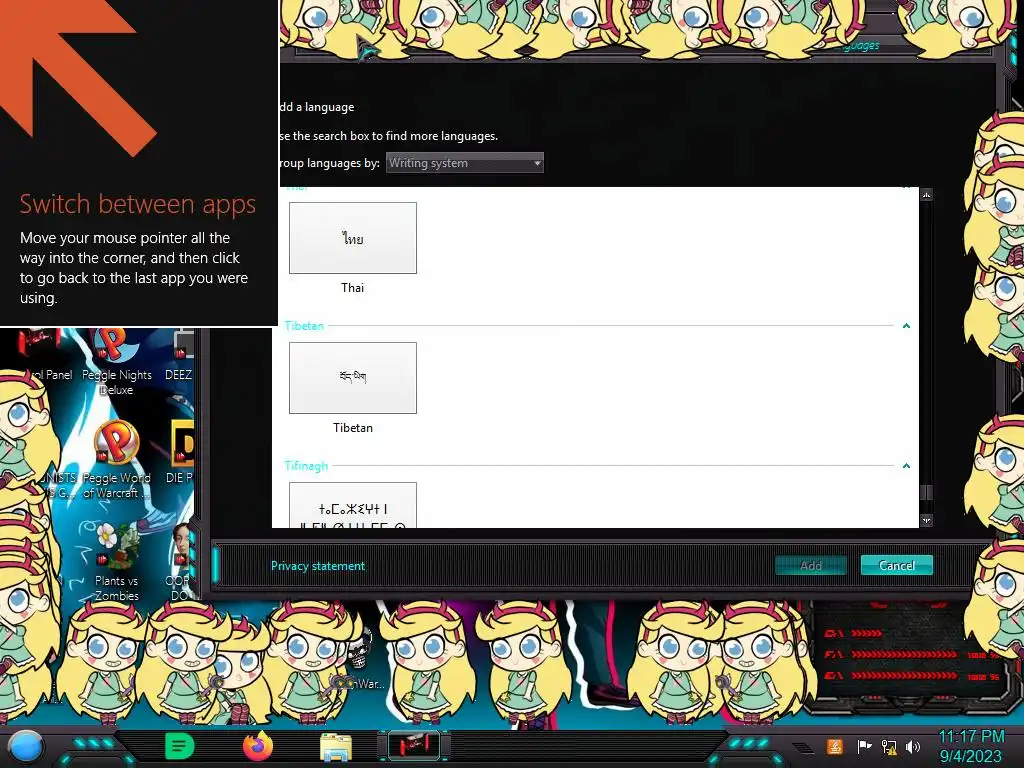1024x768 pixels.
Task: Open the Control Panel desktop shortcut
Action: [x=47, y=356]
